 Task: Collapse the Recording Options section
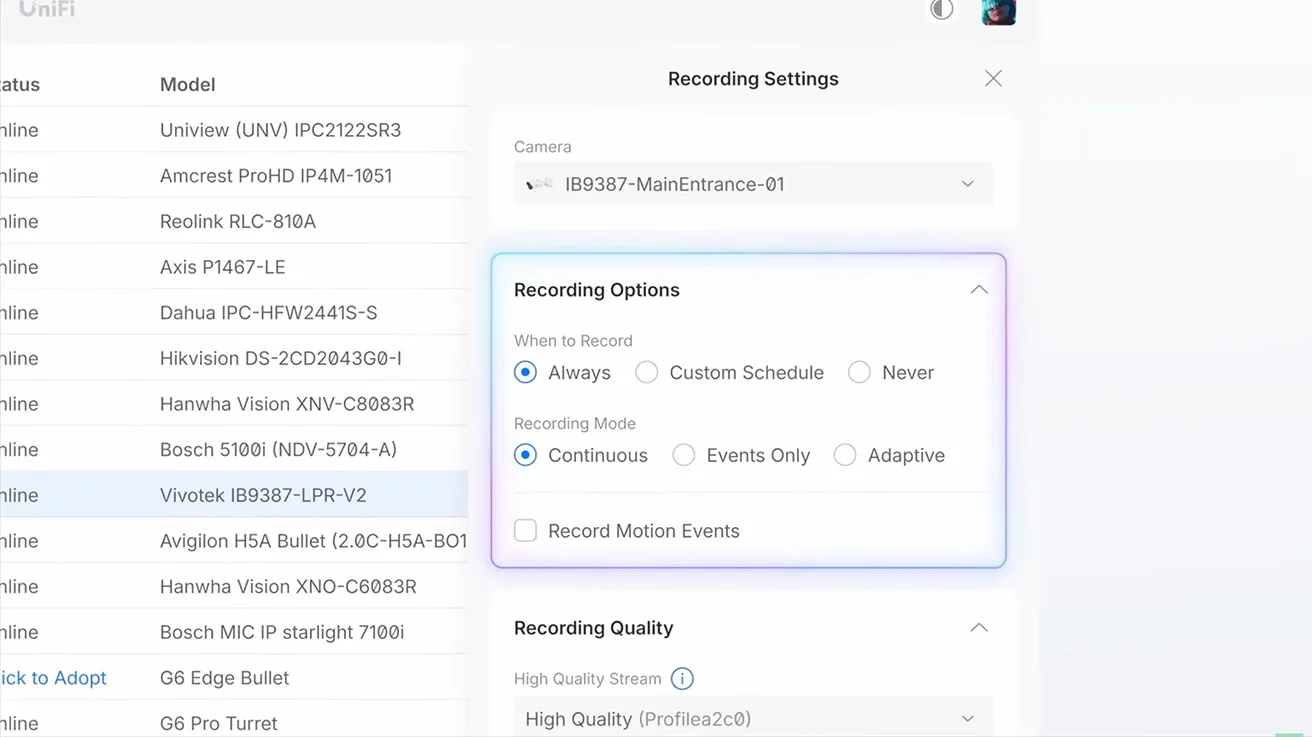click(979, 290)
